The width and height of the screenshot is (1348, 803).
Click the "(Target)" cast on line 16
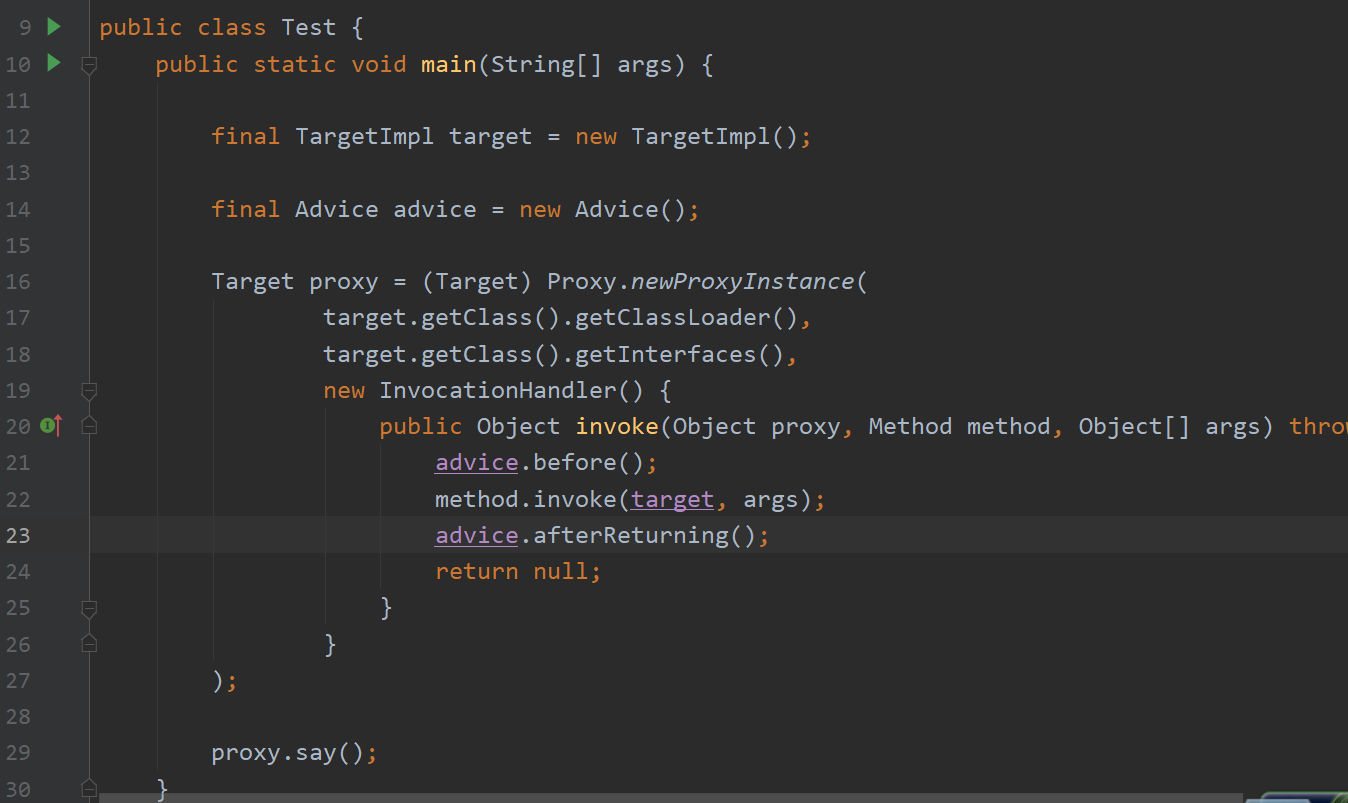click(x=476, y=282)
